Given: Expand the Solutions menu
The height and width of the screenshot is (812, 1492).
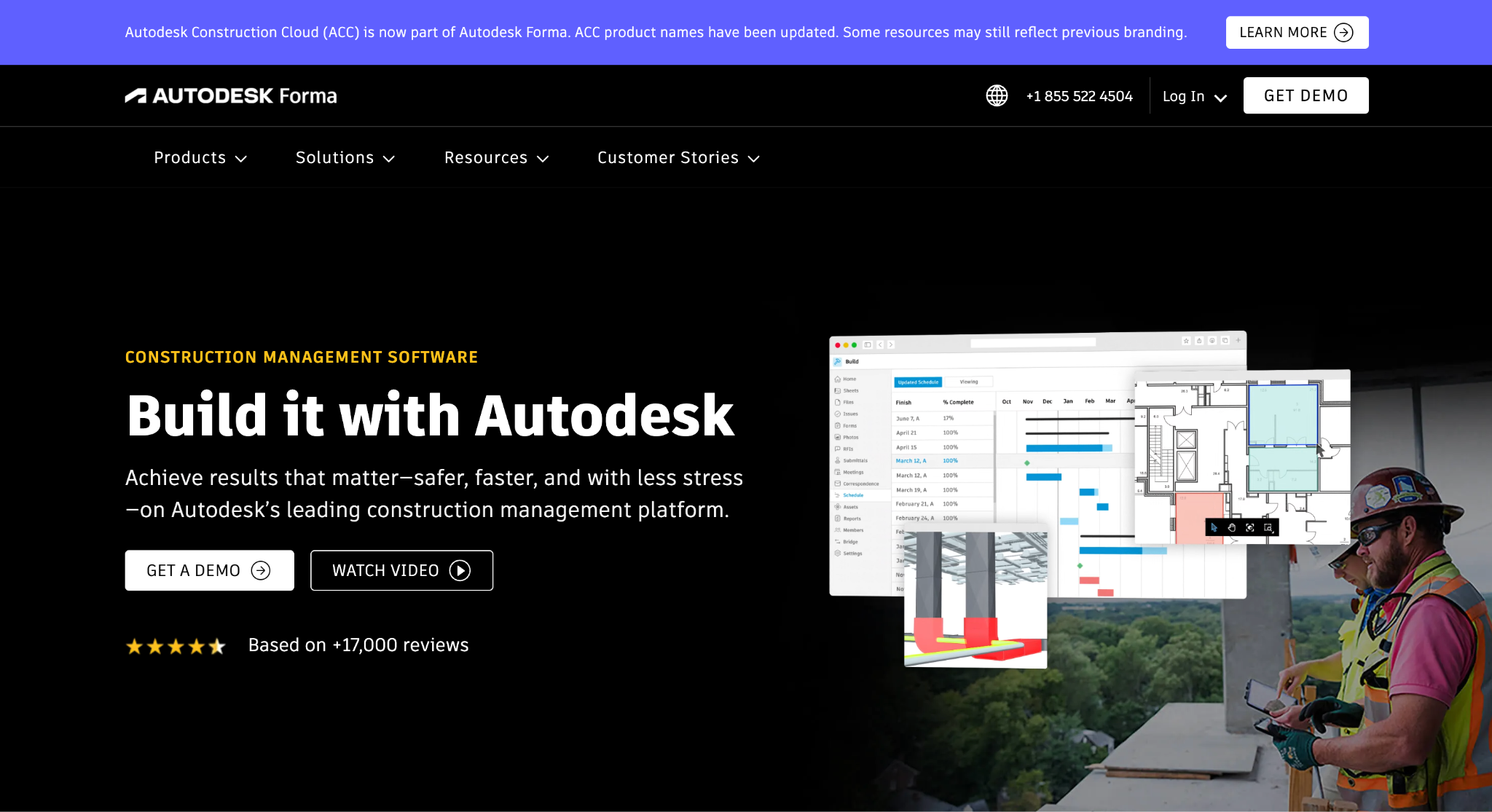Looking at the screenshot, I should (345, 157).
